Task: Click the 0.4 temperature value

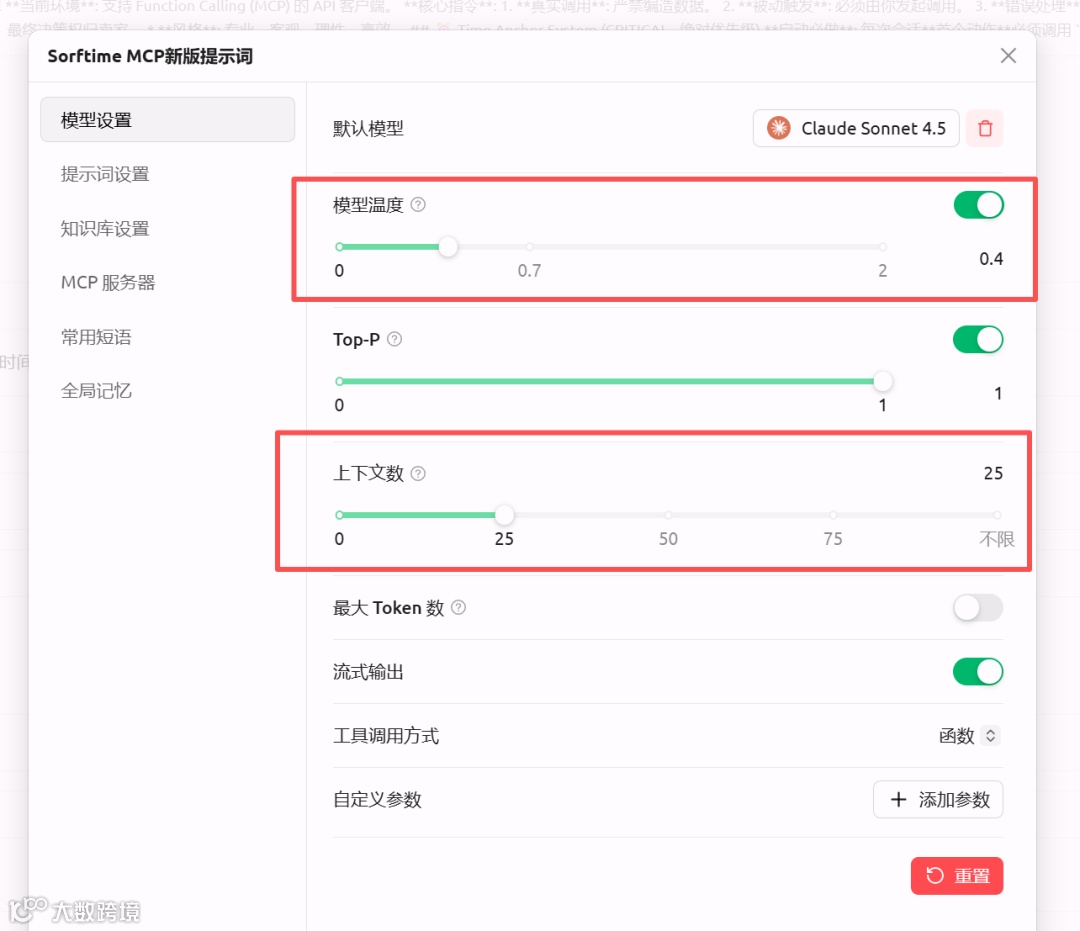Action: pos(991,259)
